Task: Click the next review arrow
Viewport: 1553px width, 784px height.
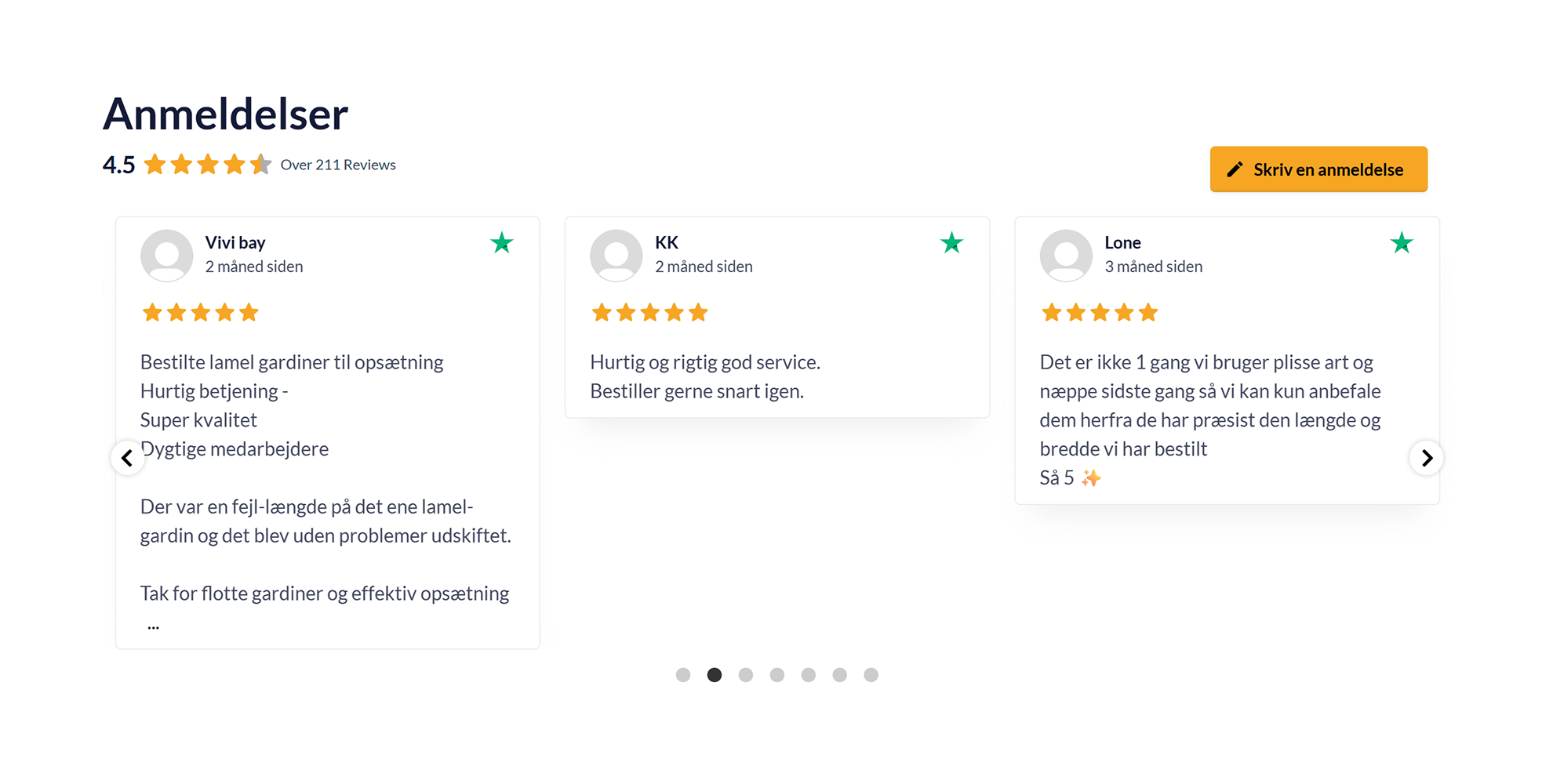Action: [x=1426, y=458]
